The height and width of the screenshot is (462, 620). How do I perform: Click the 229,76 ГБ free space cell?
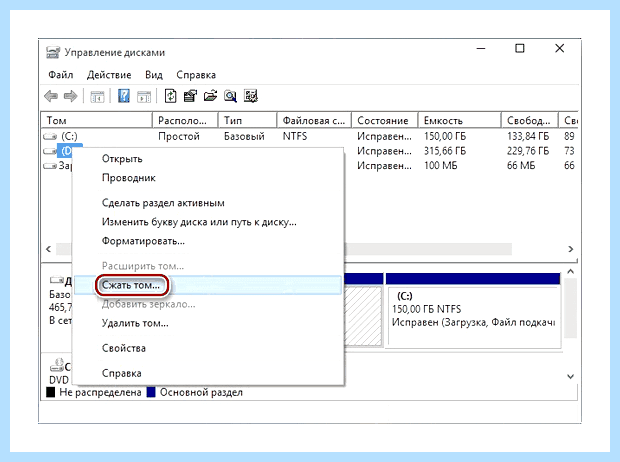point(528,151)
